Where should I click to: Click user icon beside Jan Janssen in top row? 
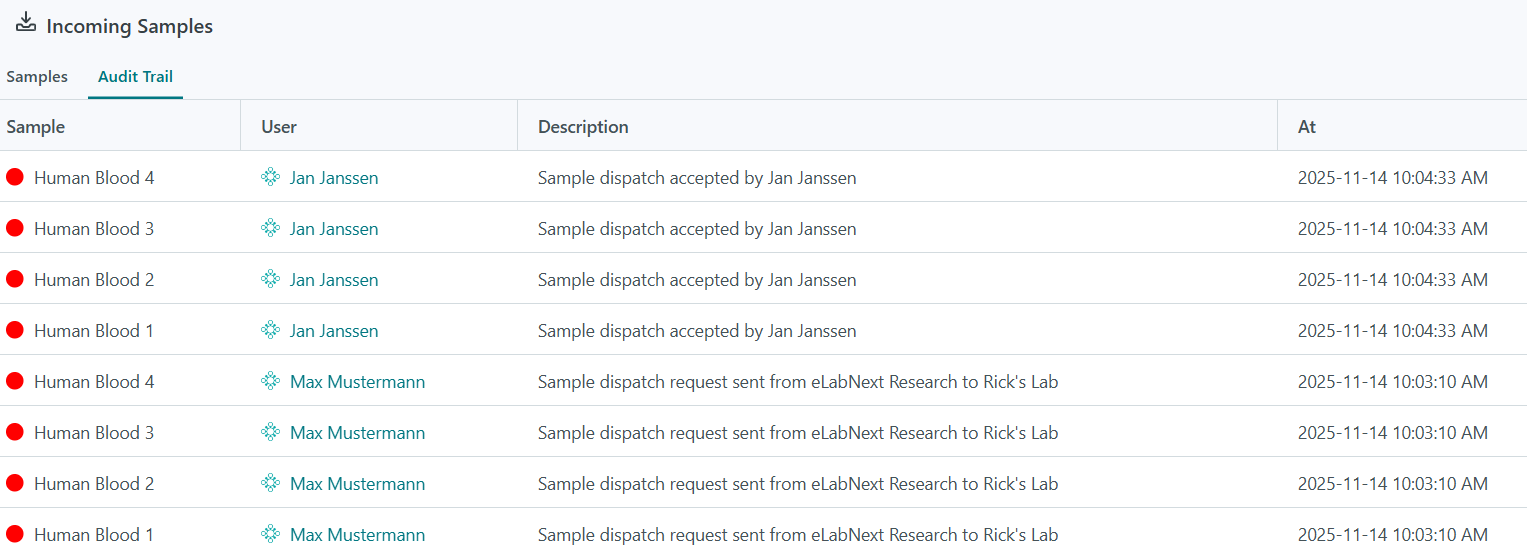(x=270, y=178)
